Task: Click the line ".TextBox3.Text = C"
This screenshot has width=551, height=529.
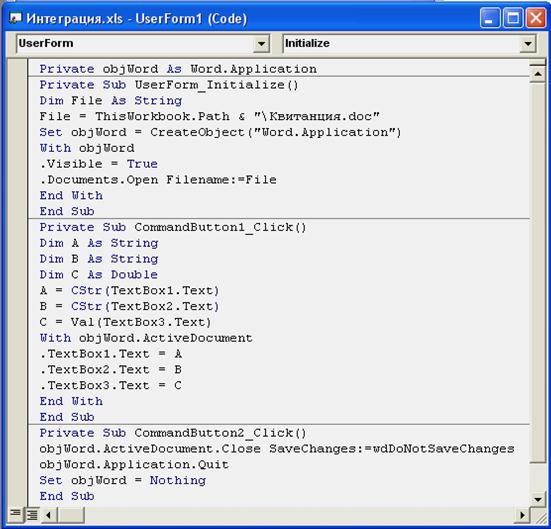Action: (111, 385)
